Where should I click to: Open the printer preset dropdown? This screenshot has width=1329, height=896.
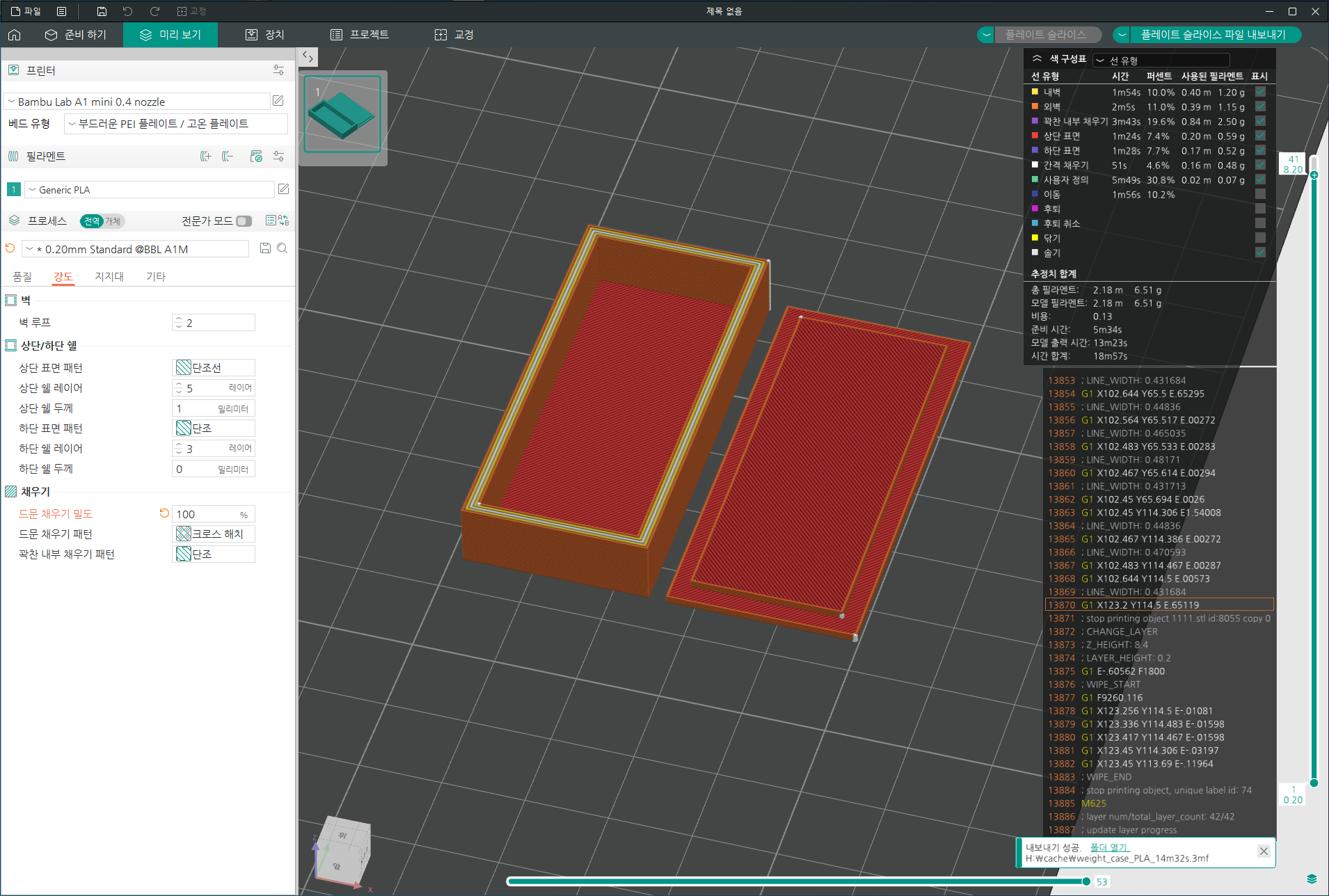(137, 102)
